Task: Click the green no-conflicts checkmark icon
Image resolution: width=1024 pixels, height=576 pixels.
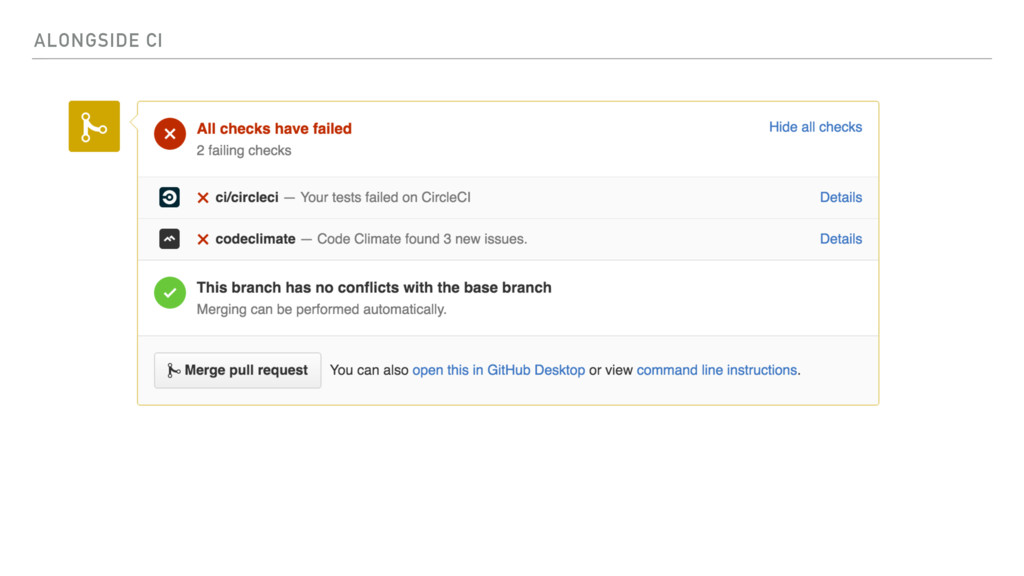Action: tap(170, 293)
